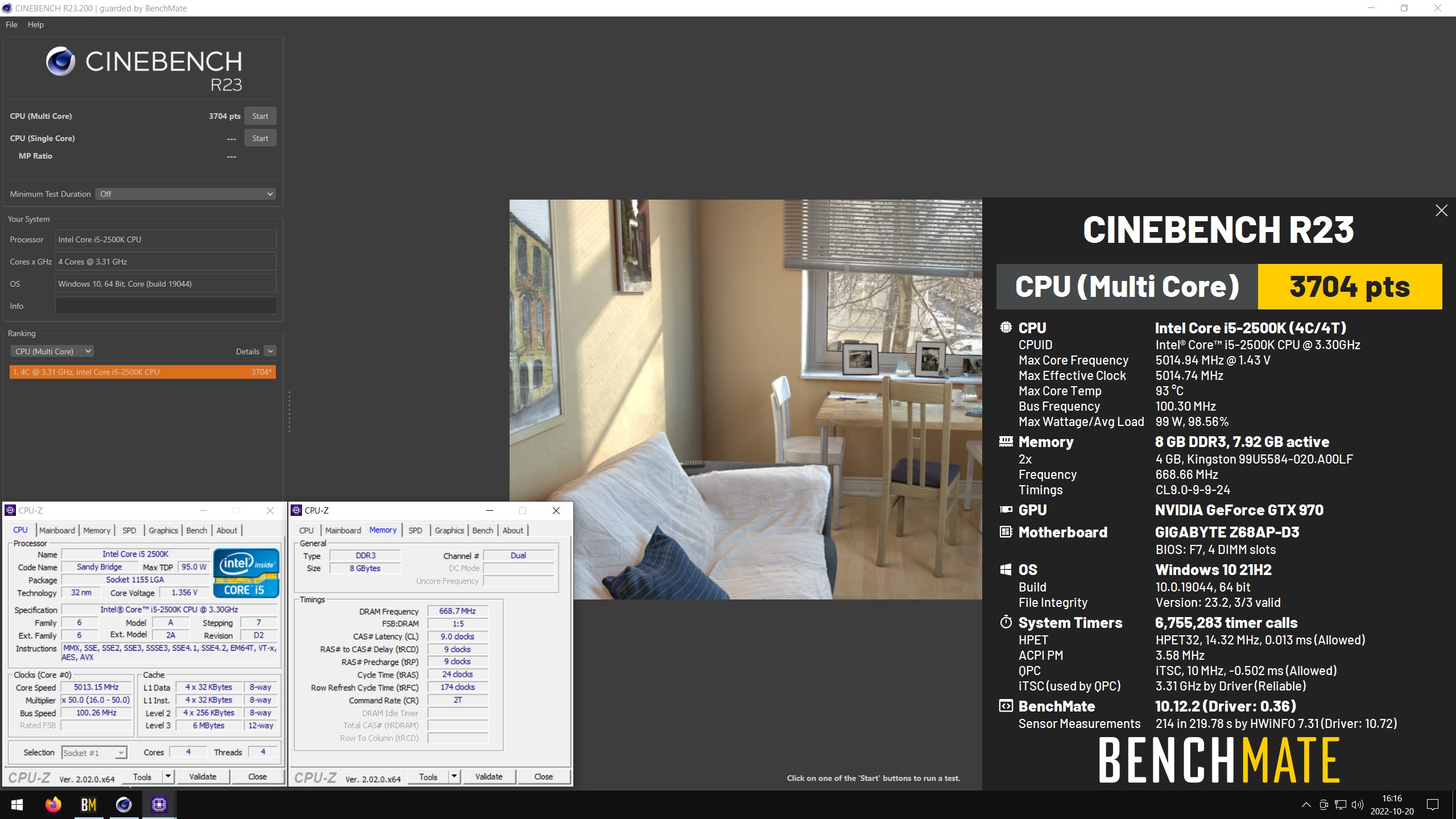Click the taskbar clock showing 16:16
Screen dimensions: 1456x819
pyautogui.click(x=1392, y=805)
